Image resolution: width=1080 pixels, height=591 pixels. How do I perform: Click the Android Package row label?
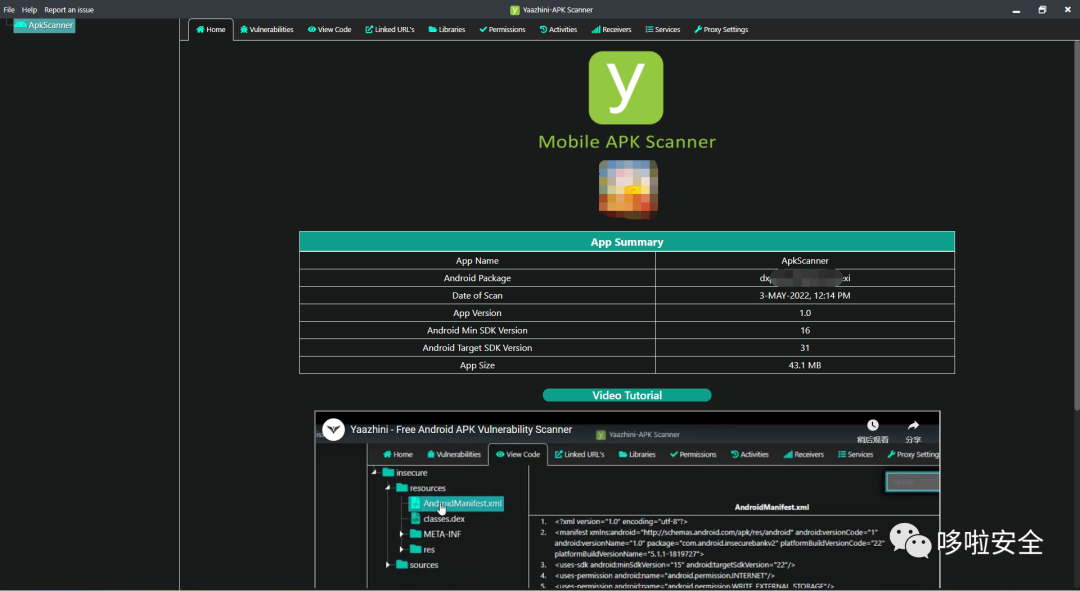477,278
